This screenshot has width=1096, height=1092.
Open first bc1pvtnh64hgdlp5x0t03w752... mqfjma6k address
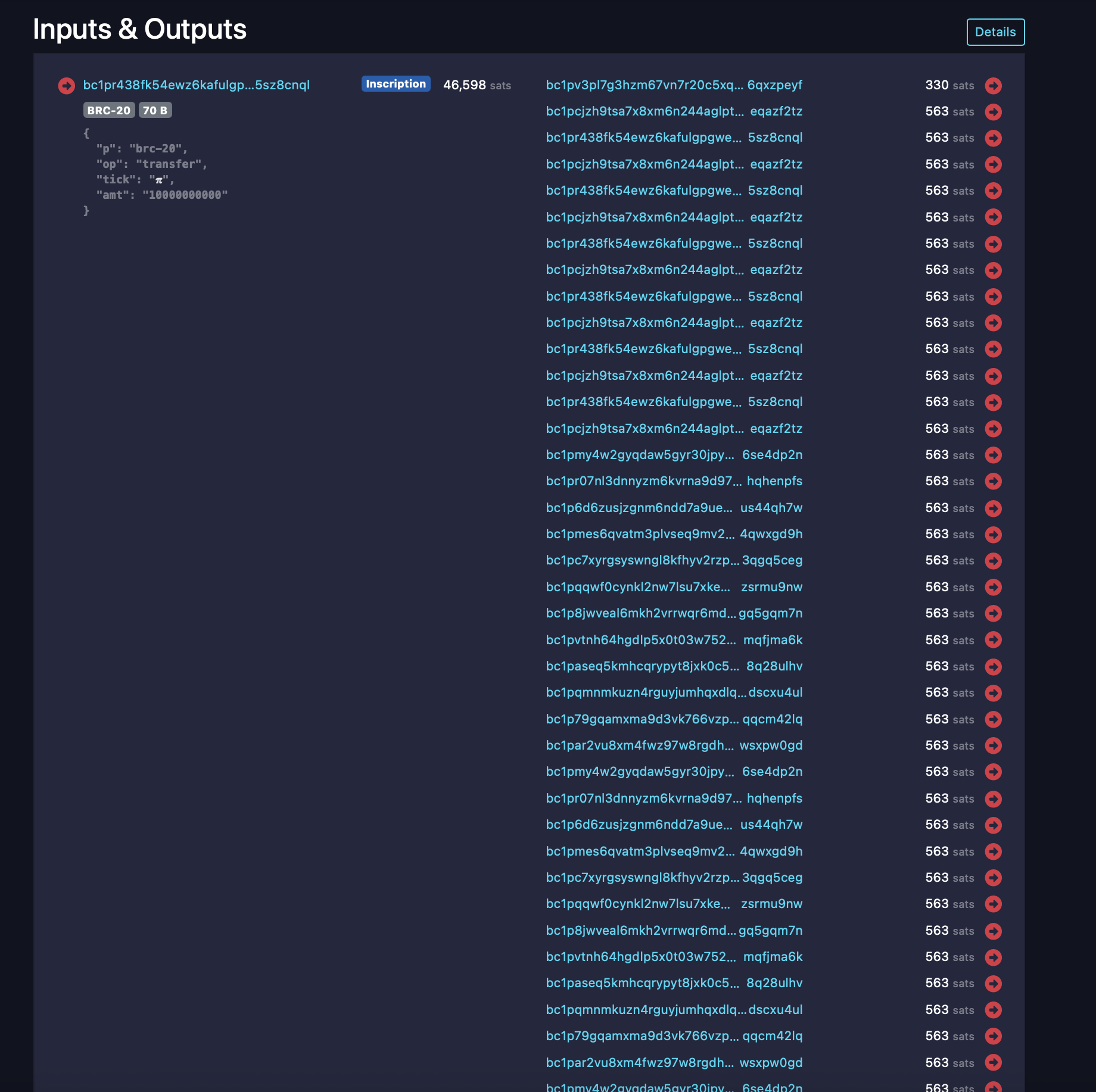[674, 640]
